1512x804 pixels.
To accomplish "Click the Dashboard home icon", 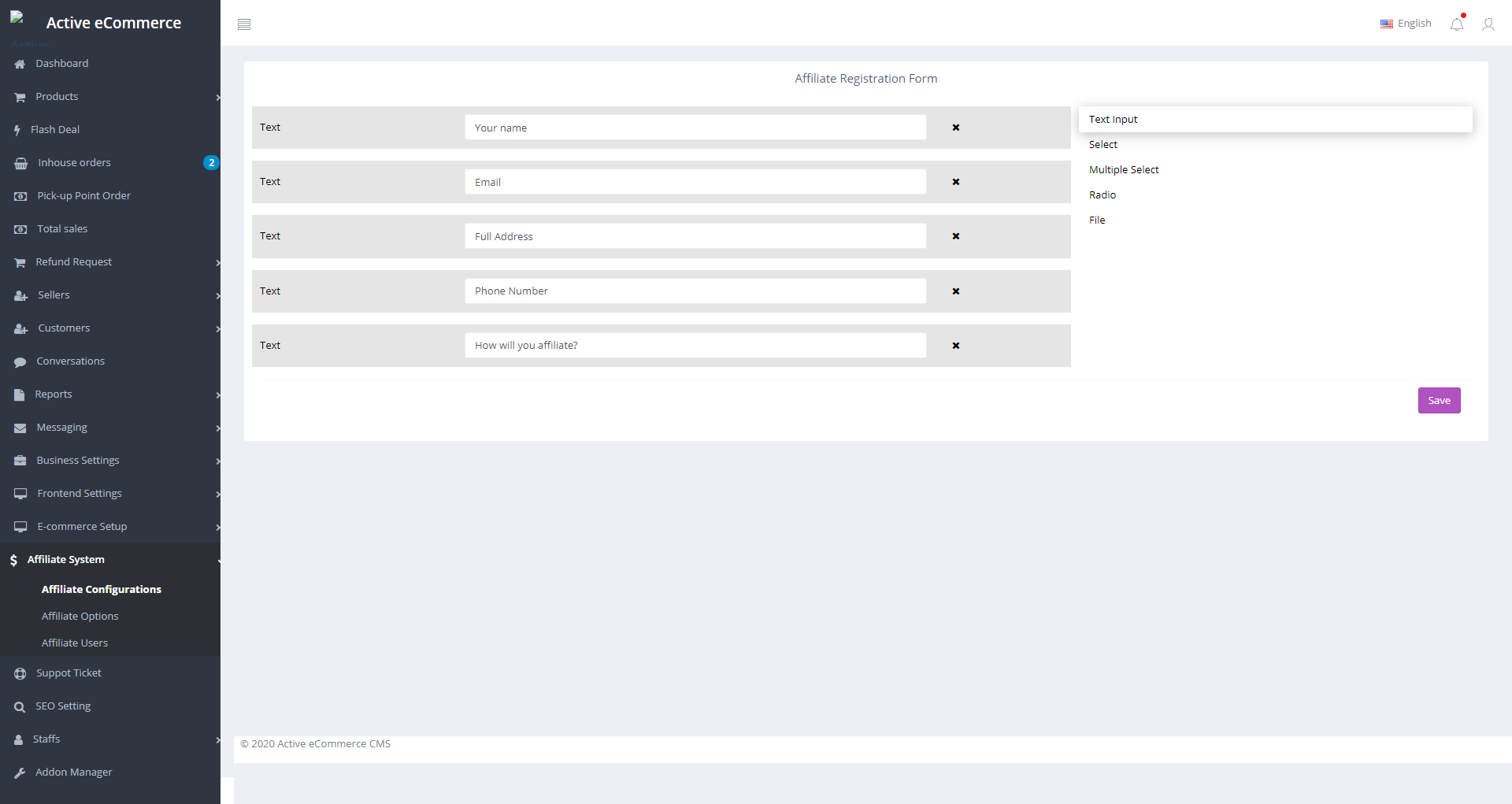I will pyautogui.click(x=20, y=64).
